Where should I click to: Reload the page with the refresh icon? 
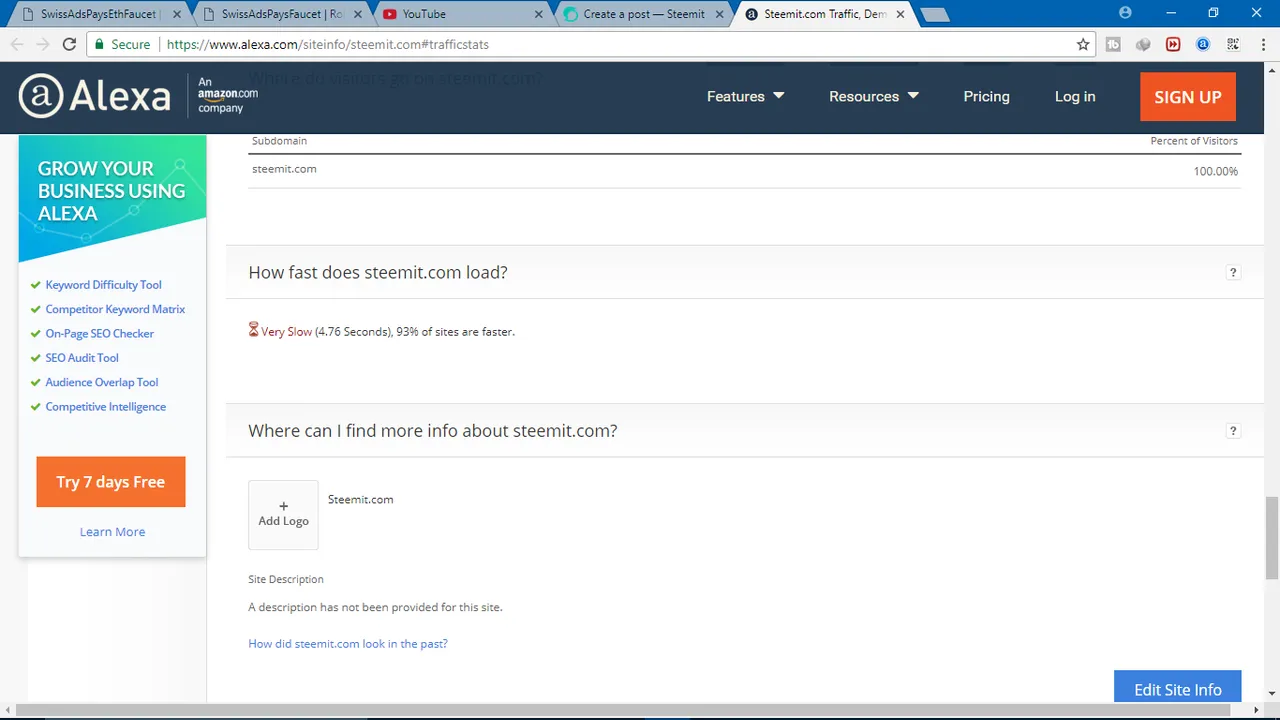click(69, 44)
